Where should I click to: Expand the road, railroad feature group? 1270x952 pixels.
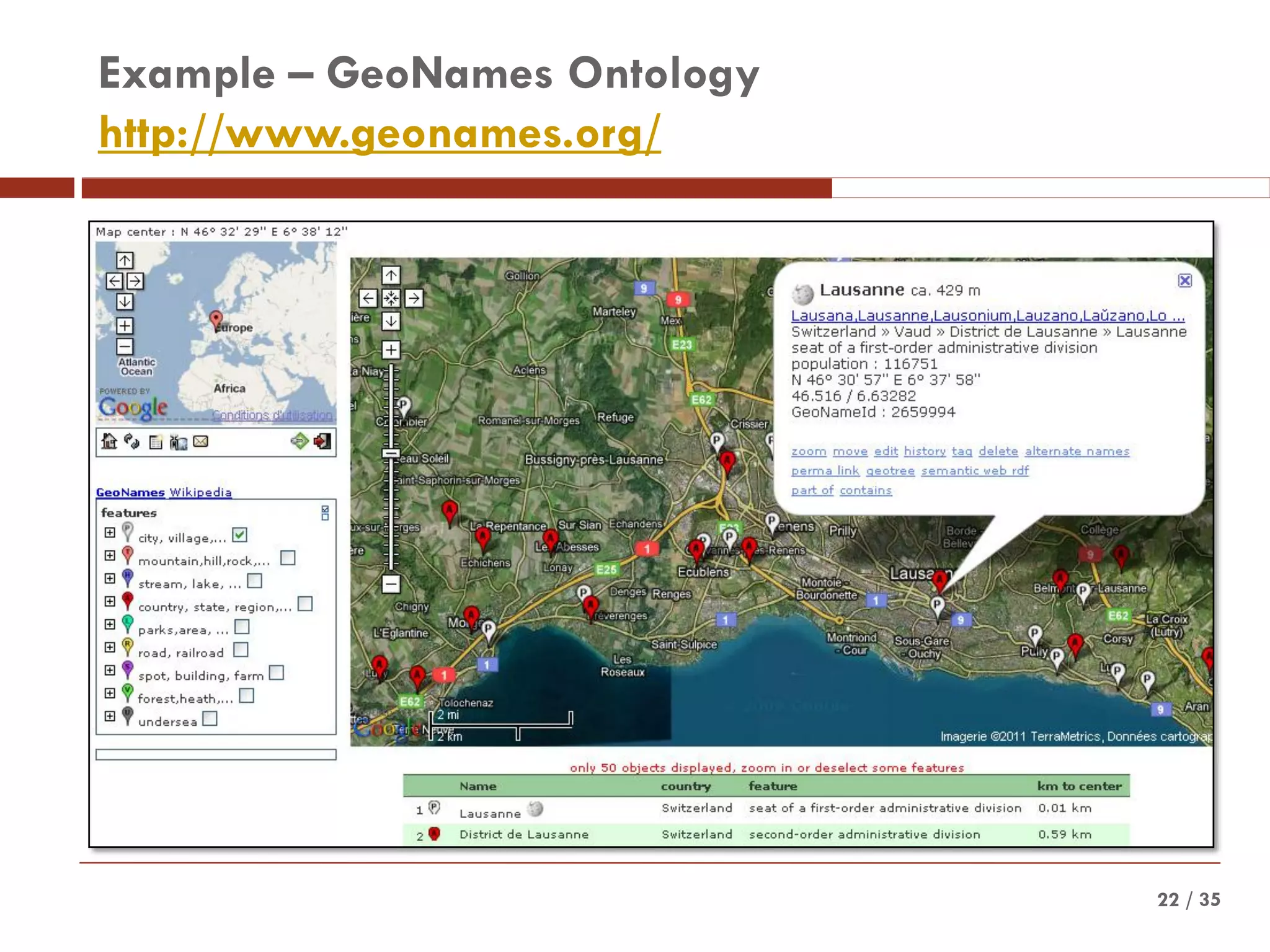pos(110,647)
